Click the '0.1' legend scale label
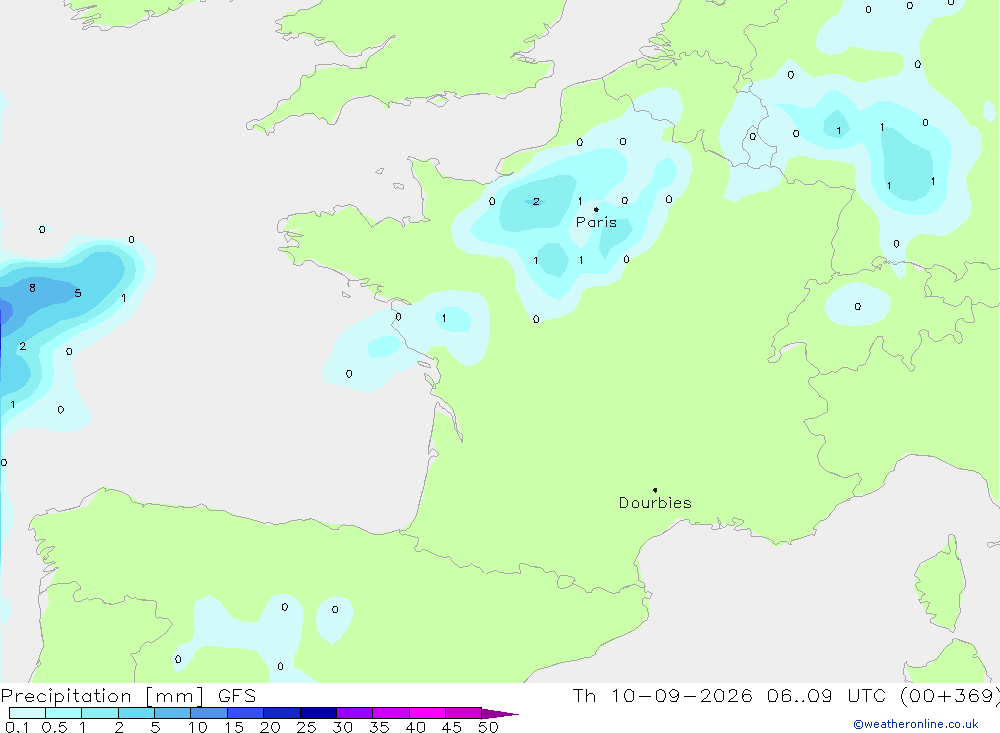Screen dimensions: 1000x733 pos(17,727)
